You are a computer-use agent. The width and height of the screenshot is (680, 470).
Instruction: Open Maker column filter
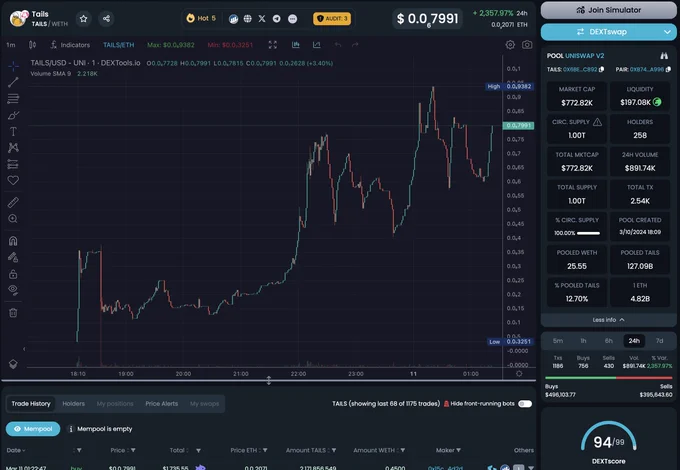pyautogui.click(x=458, y=450)
